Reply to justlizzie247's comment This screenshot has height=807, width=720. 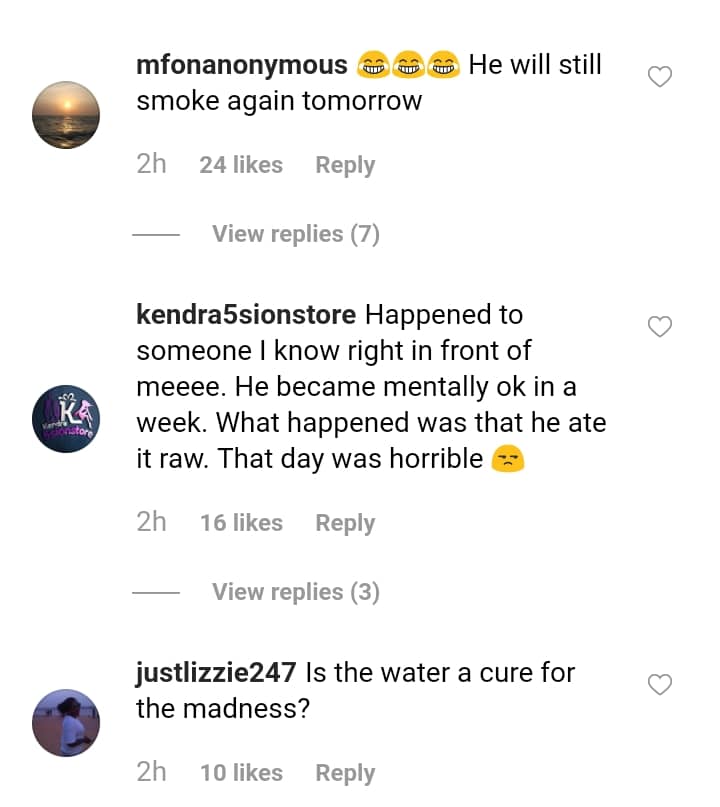(345, 773)
